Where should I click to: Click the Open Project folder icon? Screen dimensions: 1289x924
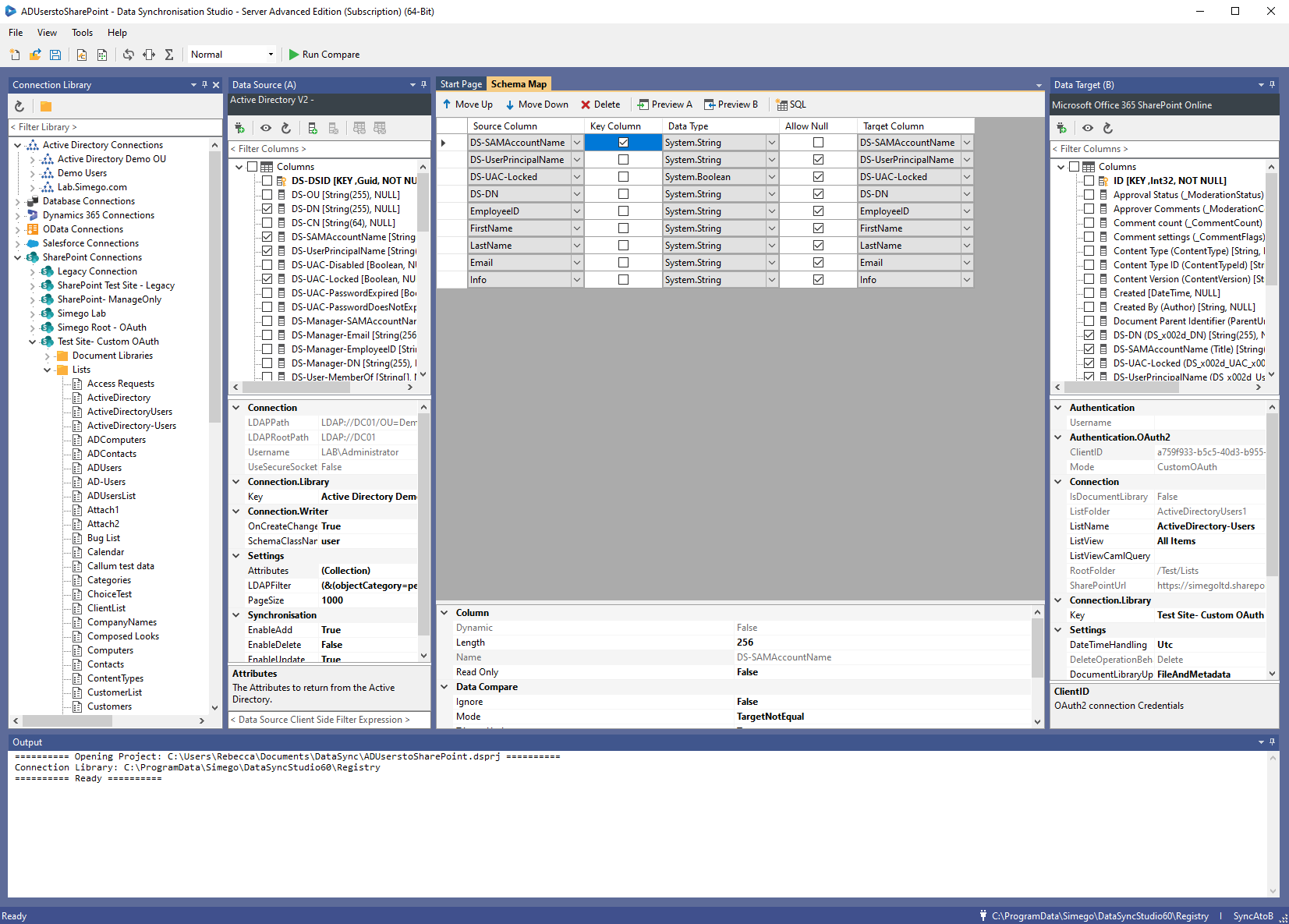coord(35,55)
